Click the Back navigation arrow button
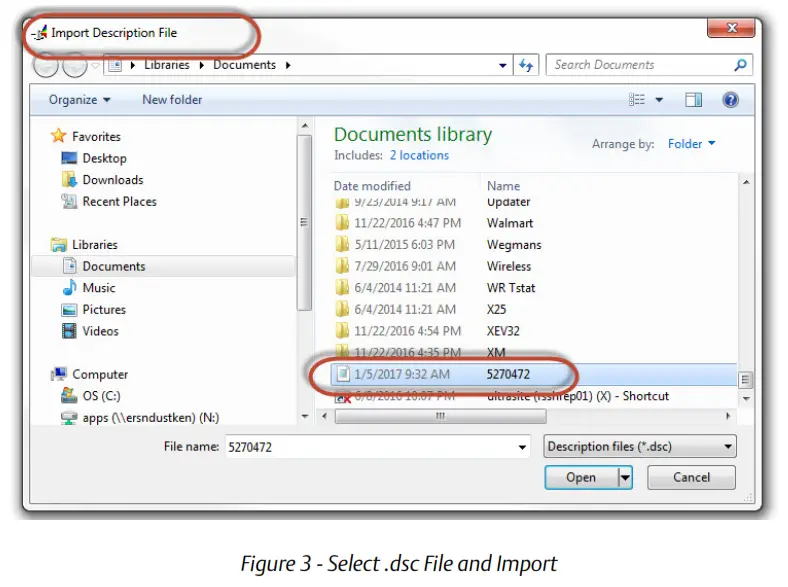The height and width of the screenshot is (587, 788). point(46,65)
